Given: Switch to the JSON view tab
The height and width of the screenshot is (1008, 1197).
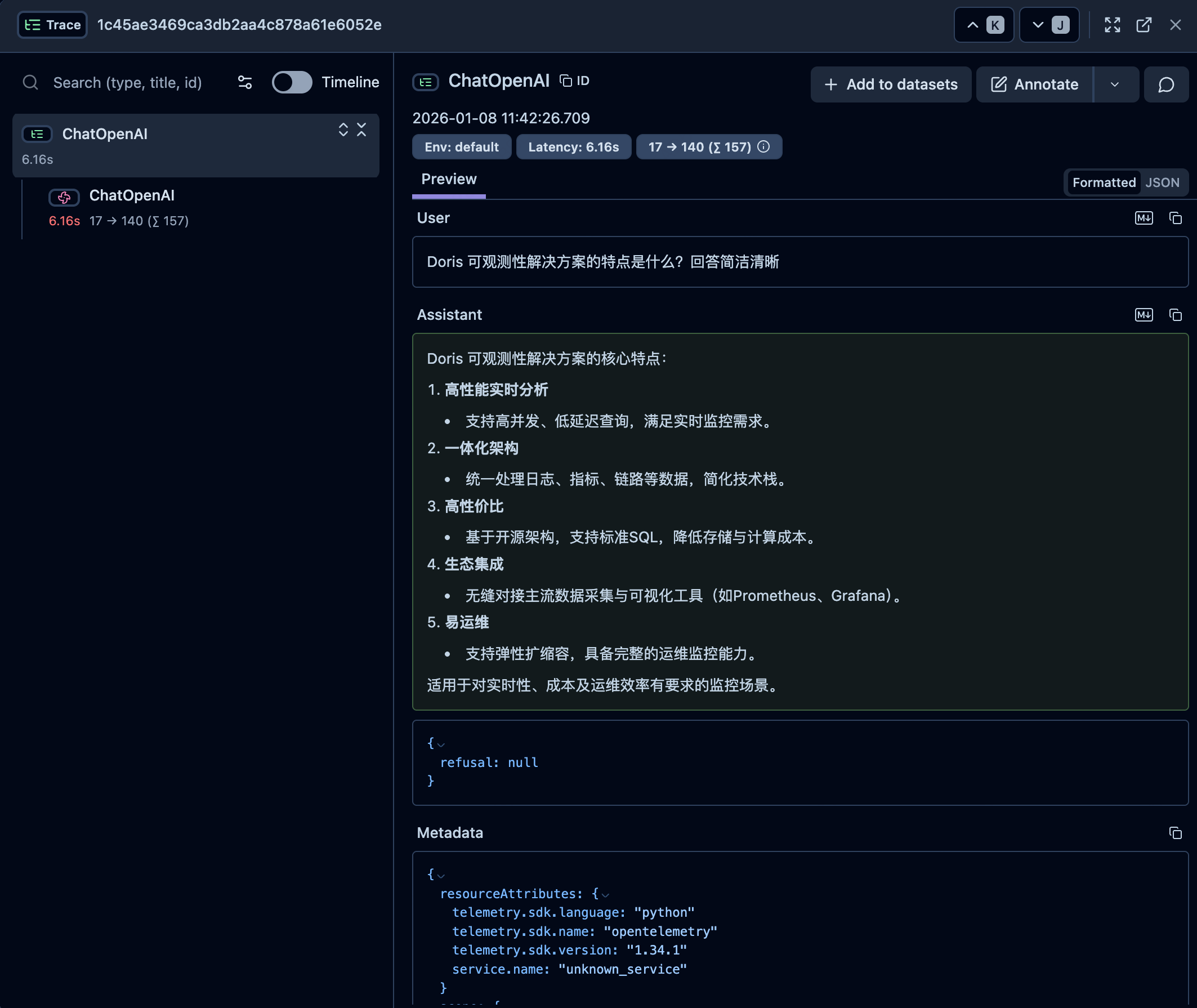Looking at the screenshot, I should (x=1162, y=182).
